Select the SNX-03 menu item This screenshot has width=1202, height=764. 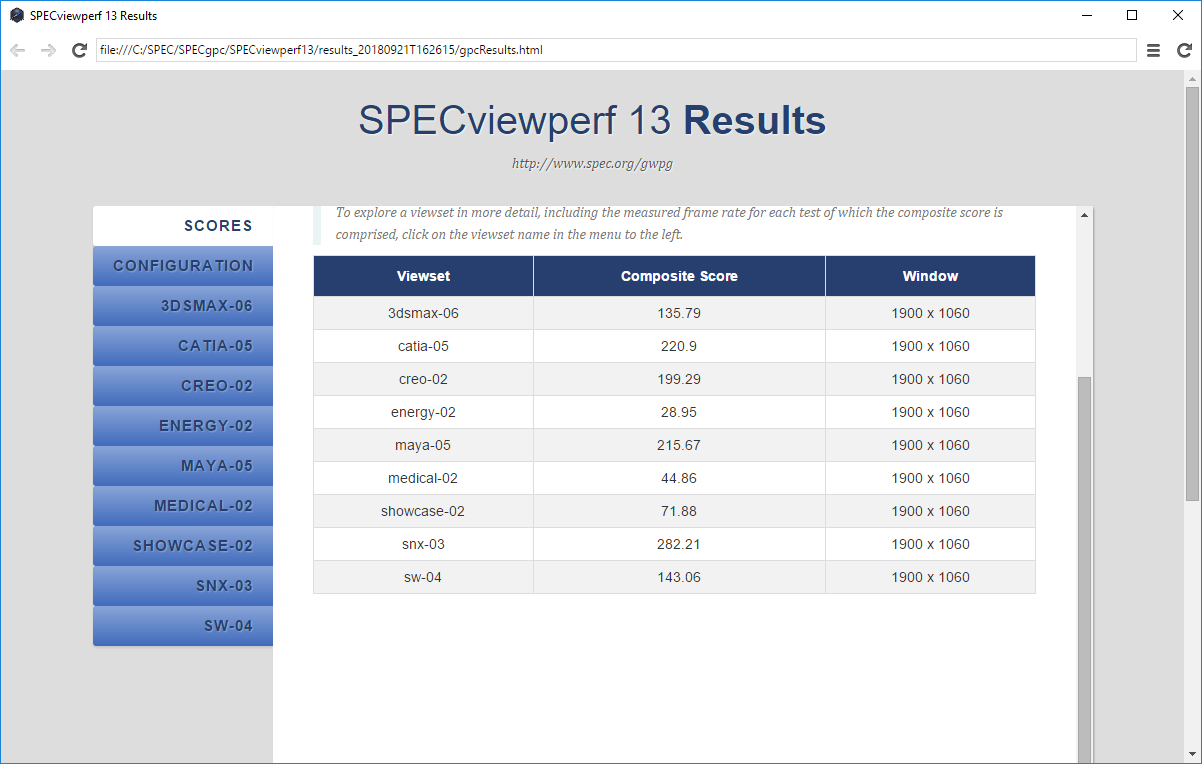pyautogui.click(x=183, y=586)
